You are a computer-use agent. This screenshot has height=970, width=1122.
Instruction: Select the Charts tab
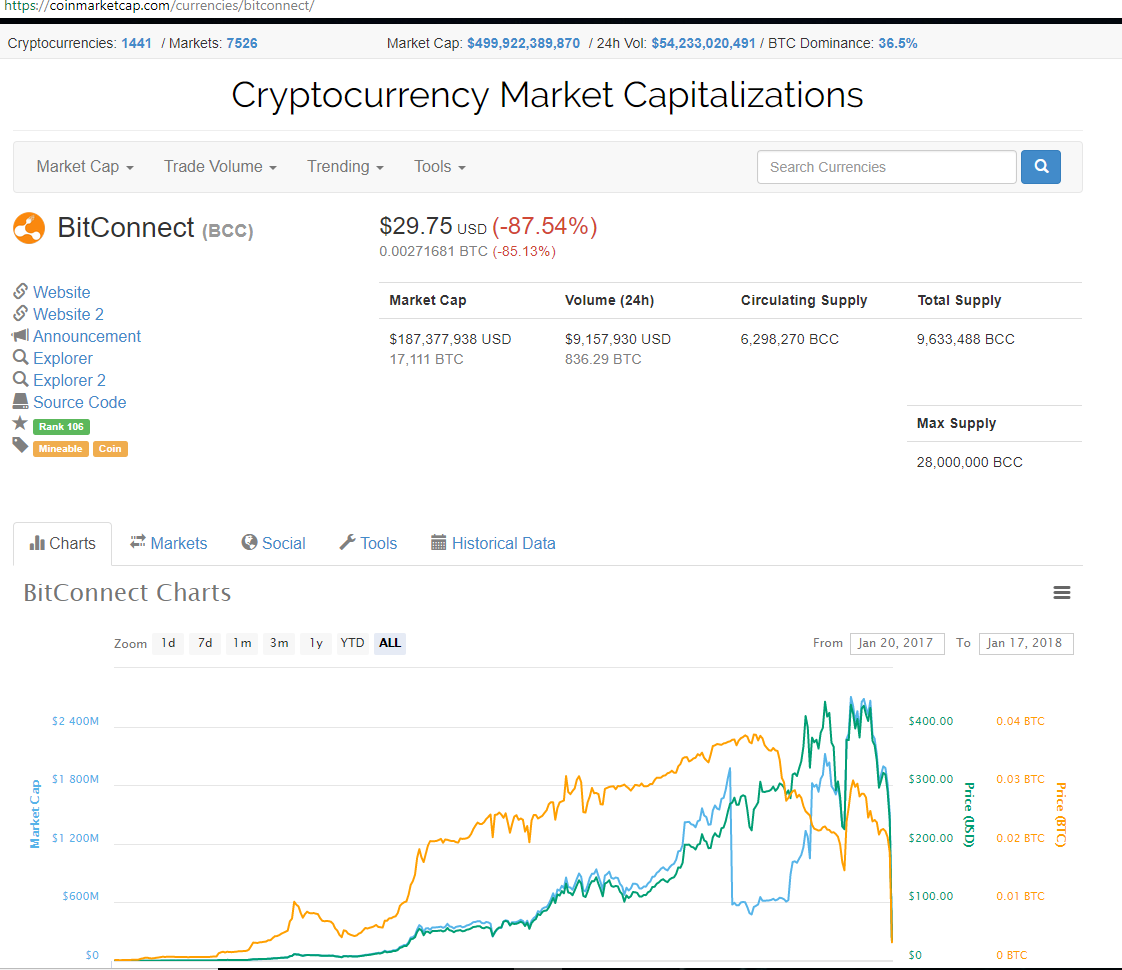click(62, 544)
